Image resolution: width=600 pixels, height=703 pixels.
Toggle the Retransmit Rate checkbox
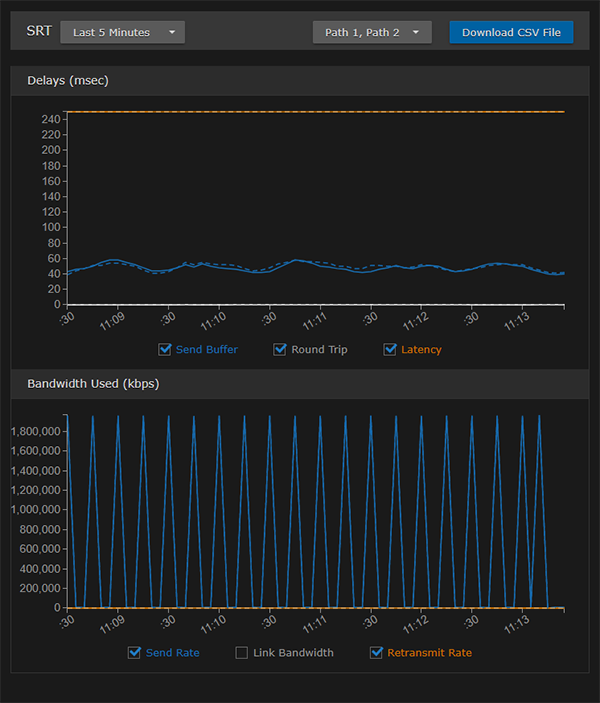click(x=377, y=653)
